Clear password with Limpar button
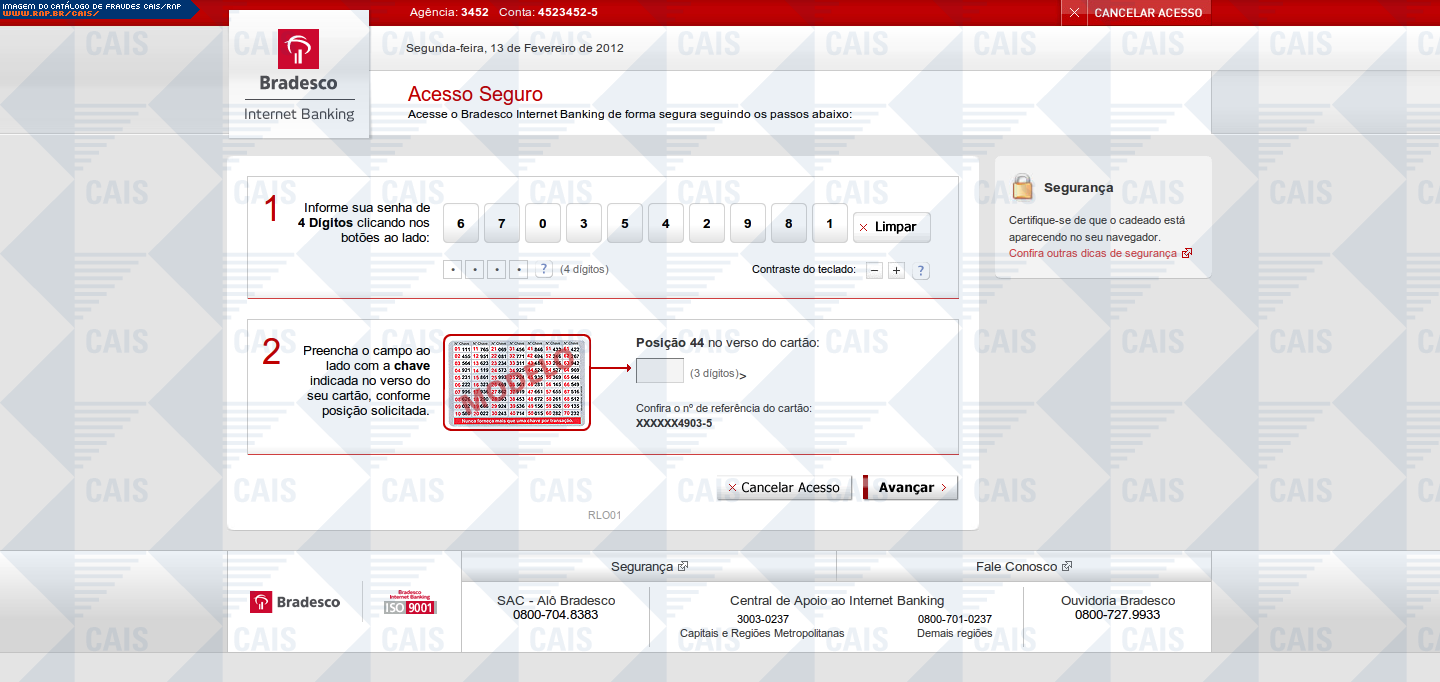Image resolution: width=1440 pixels, height=682 pixels. point(891,227)
